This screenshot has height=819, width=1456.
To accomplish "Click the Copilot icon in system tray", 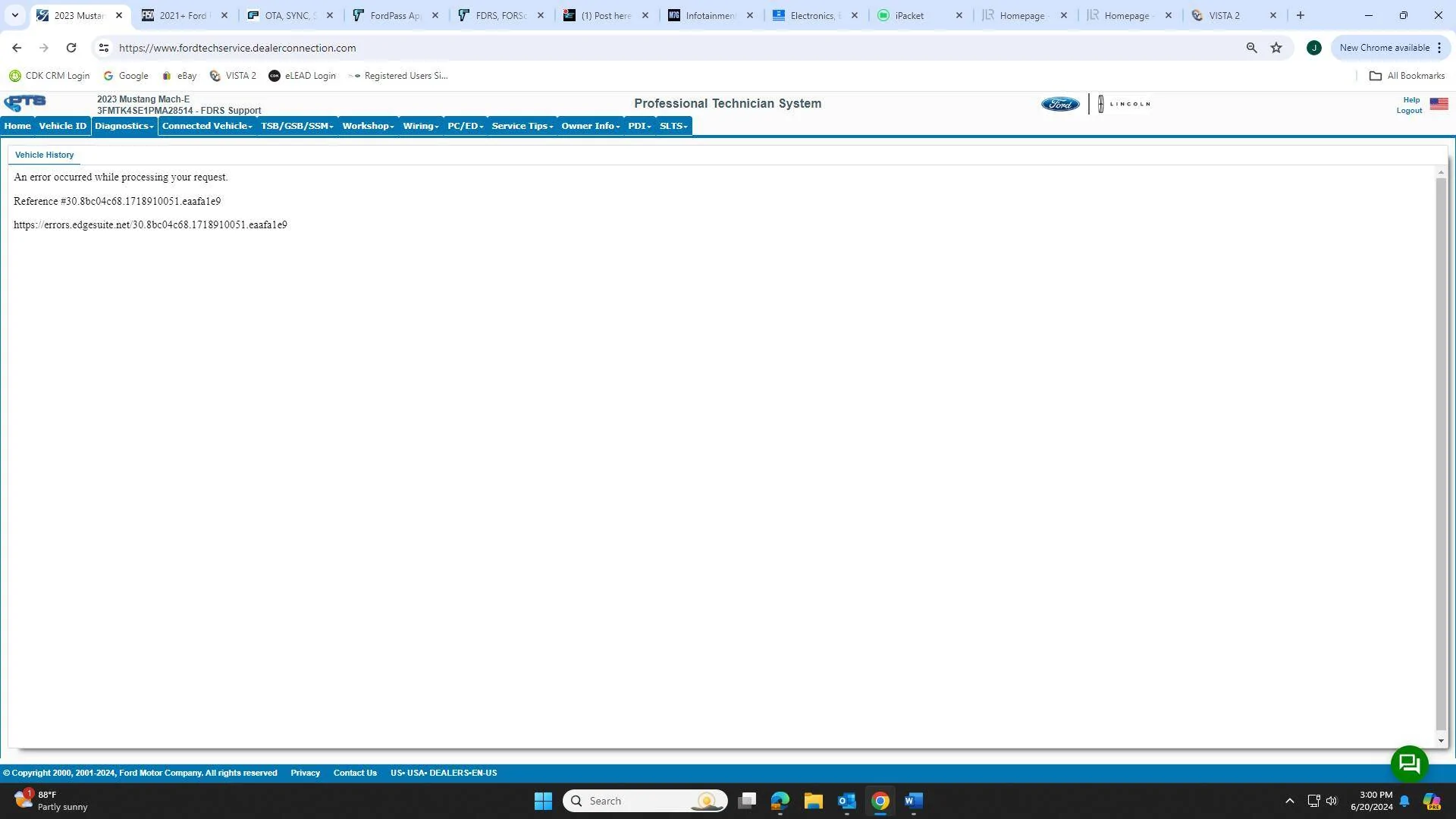I will 1432,801.
